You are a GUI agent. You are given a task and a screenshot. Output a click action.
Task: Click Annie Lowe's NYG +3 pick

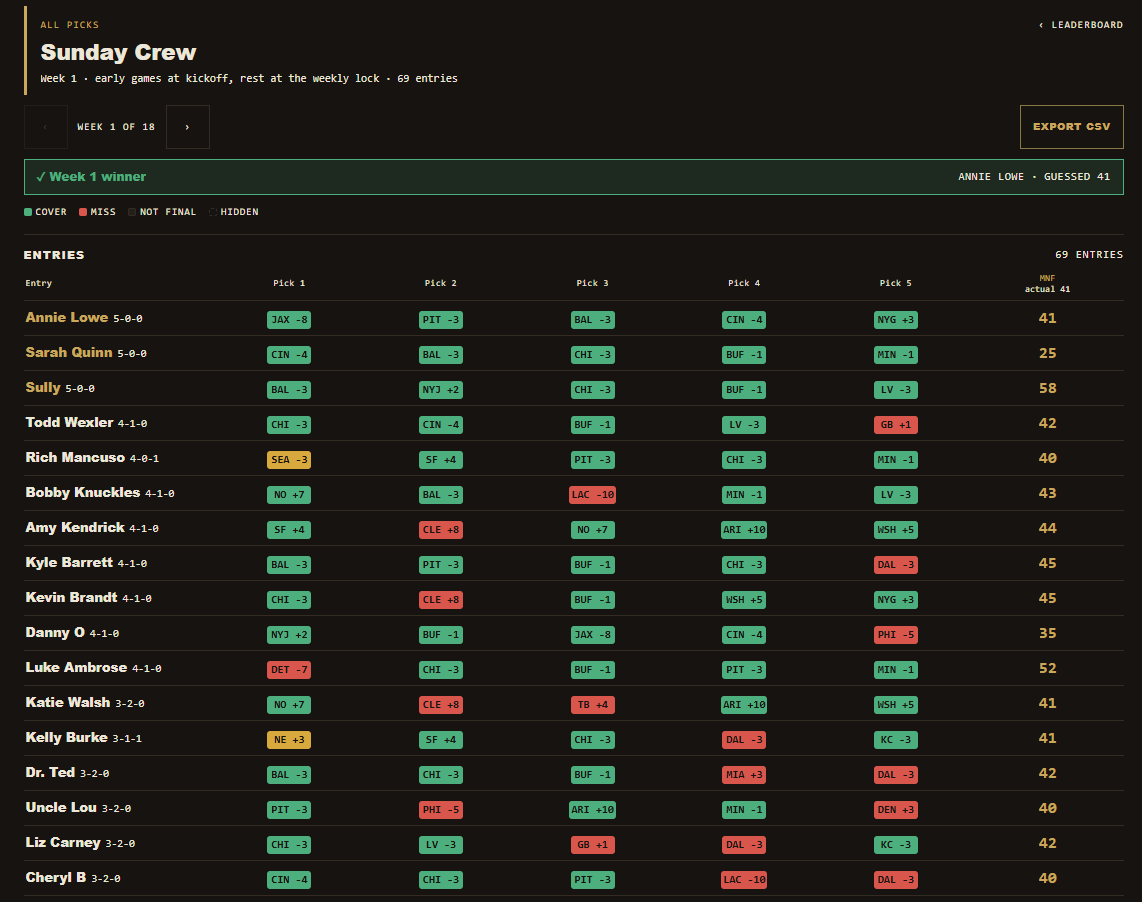(895, 320)
